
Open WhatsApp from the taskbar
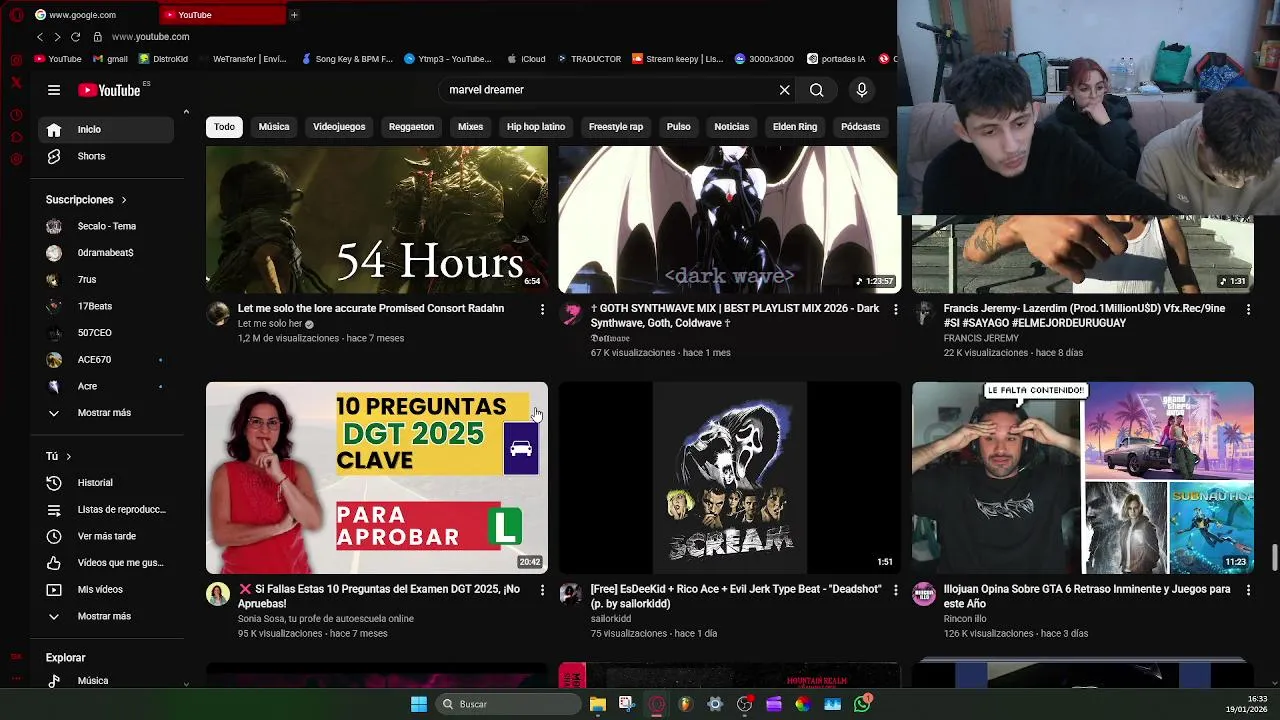coord(863,704)
